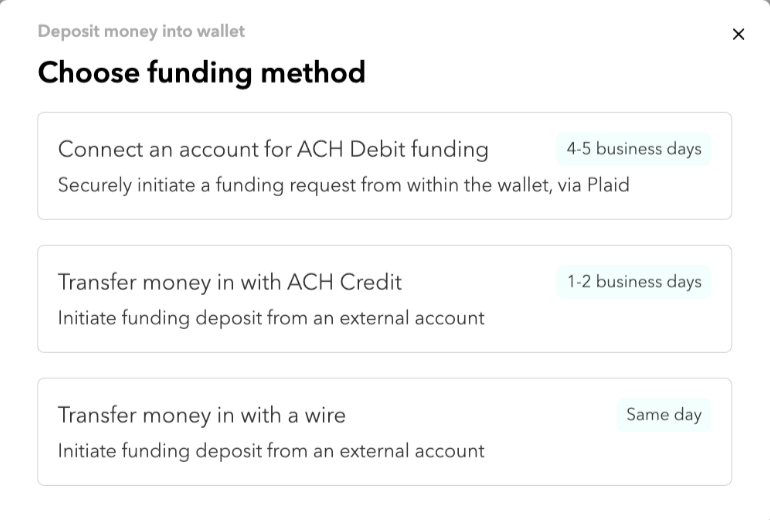The width and height of the screenshot is (770, 520).
Task: Click the 'Choose funding method' heading
Action: point(201,73)
